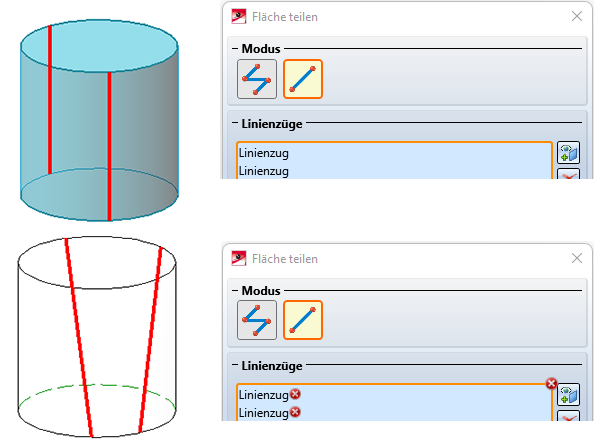Select second Linienzug row in upper dialog list
The height and width of the screenshot is (442, 594).
[x=394, y=171]
